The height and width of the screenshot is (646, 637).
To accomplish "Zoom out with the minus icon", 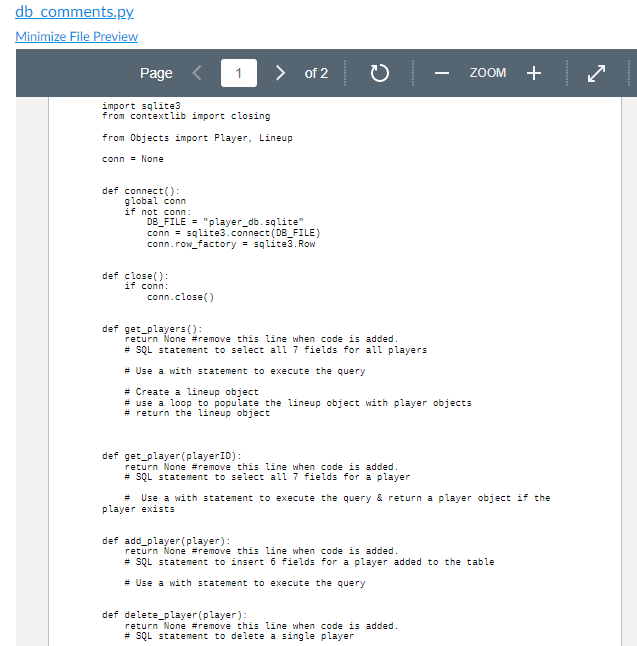I will (x=441, y=73).
